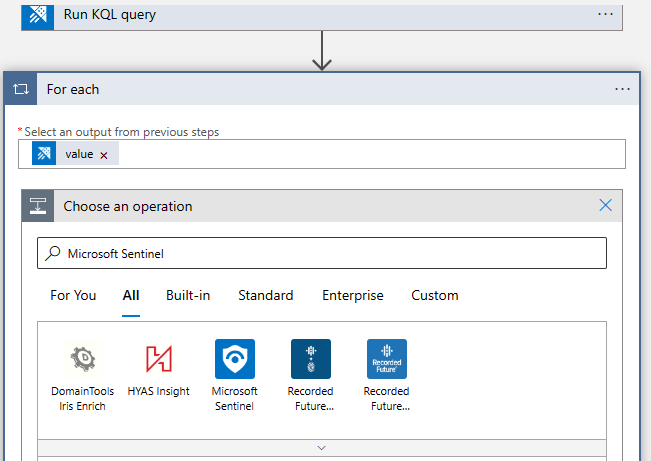Click the Choose an operation icon
The width and height of the screenshot is (651, 461).
tap(38, 206)
